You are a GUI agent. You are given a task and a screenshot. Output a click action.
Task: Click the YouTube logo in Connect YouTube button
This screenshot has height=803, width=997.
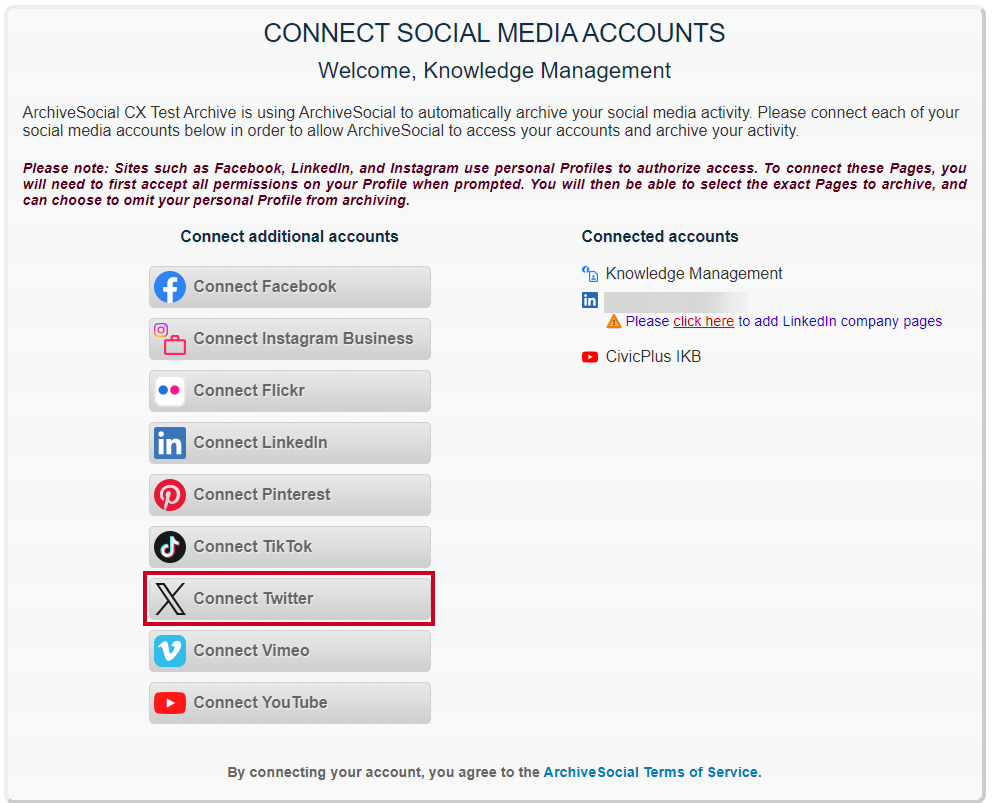(x=170, y=703)
